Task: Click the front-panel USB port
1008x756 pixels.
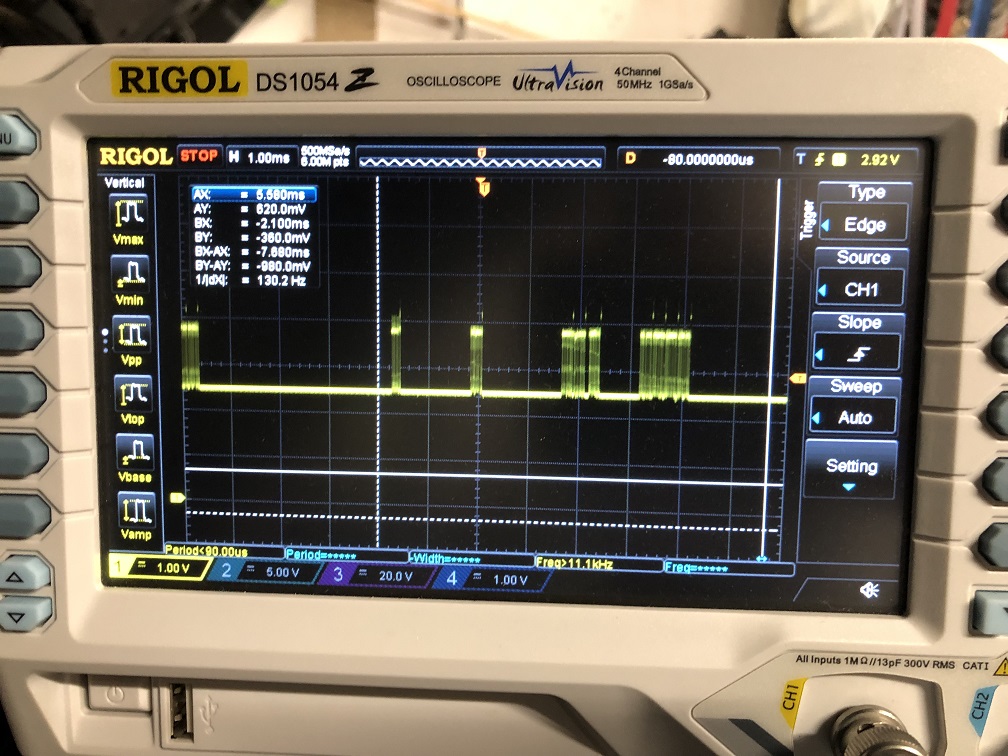Action: pos(181,710)
